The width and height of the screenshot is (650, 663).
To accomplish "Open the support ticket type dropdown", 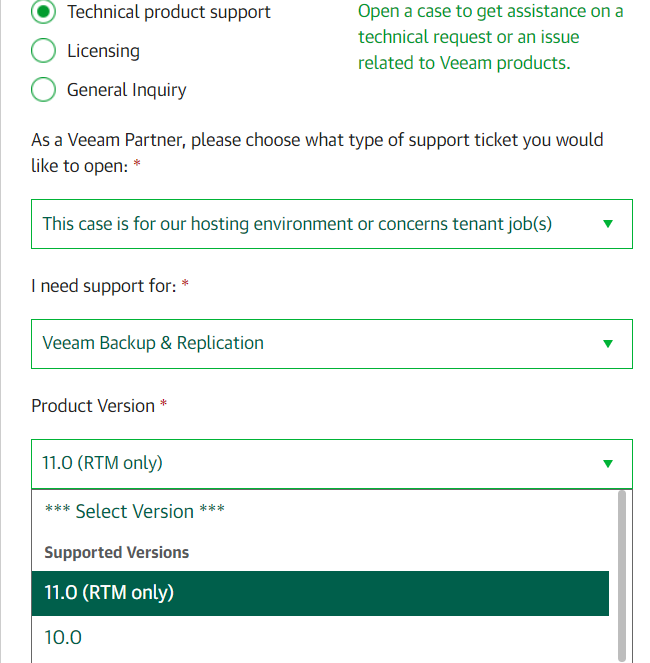I will point(332,224).
